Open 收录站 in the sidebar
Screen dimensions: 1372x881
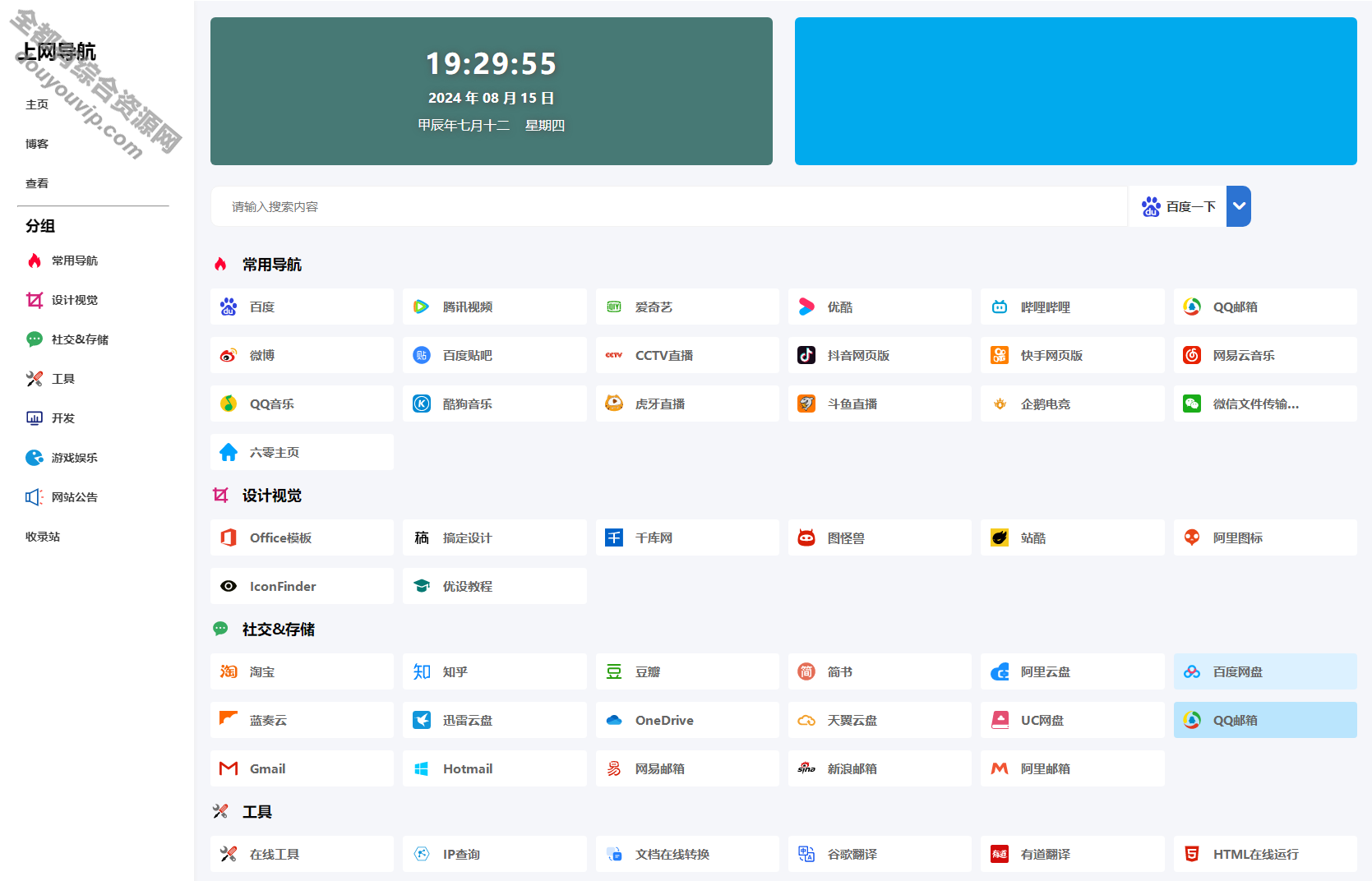tap(43, 537)
